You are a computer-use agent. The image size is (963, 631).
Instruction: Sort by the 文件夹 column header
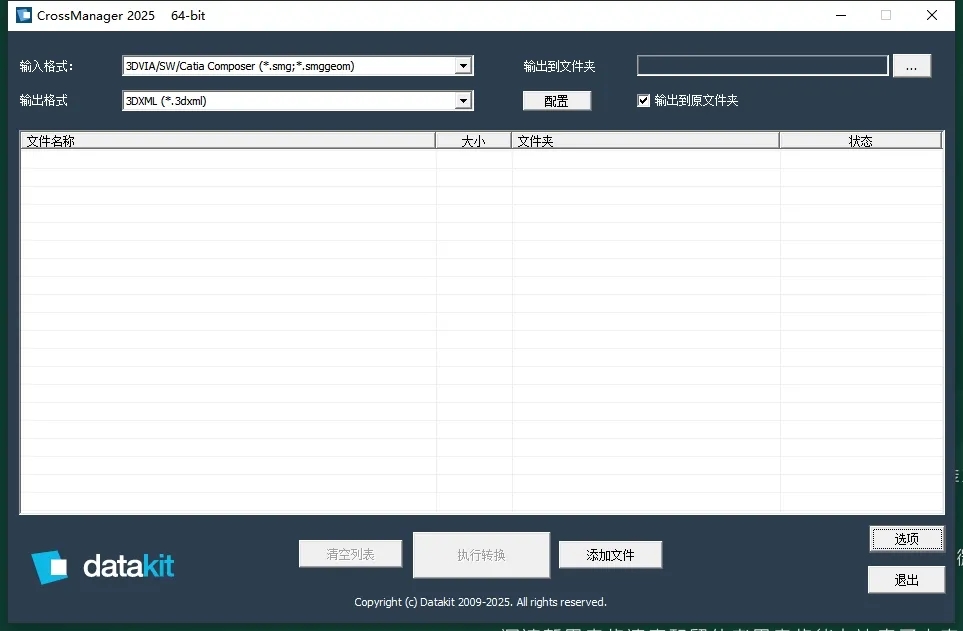[645, 141]
